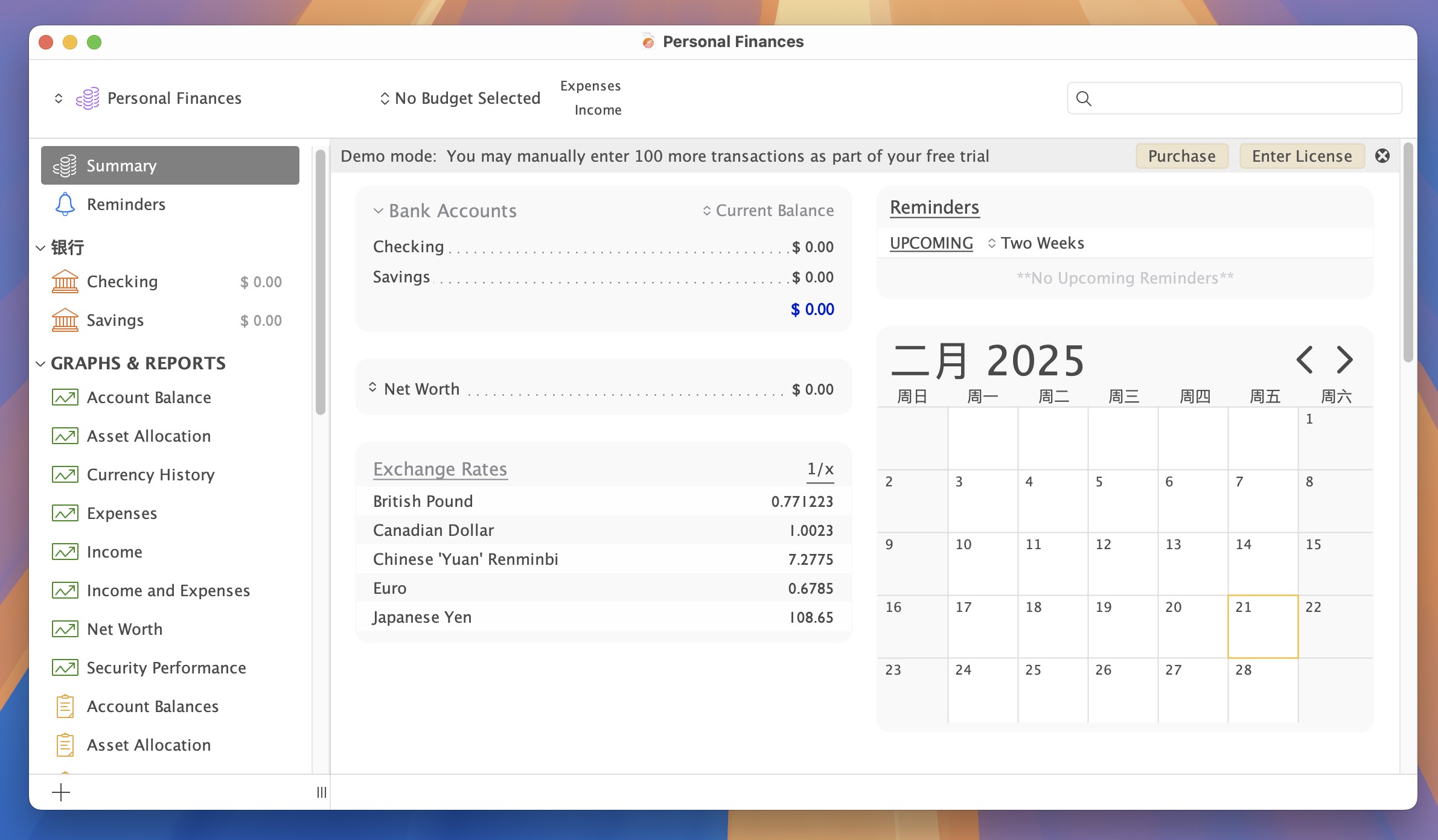The width and height of the screenshot is (1438, 840).
Task: Select February 21 on the calendar
Action: (1263, 626)
